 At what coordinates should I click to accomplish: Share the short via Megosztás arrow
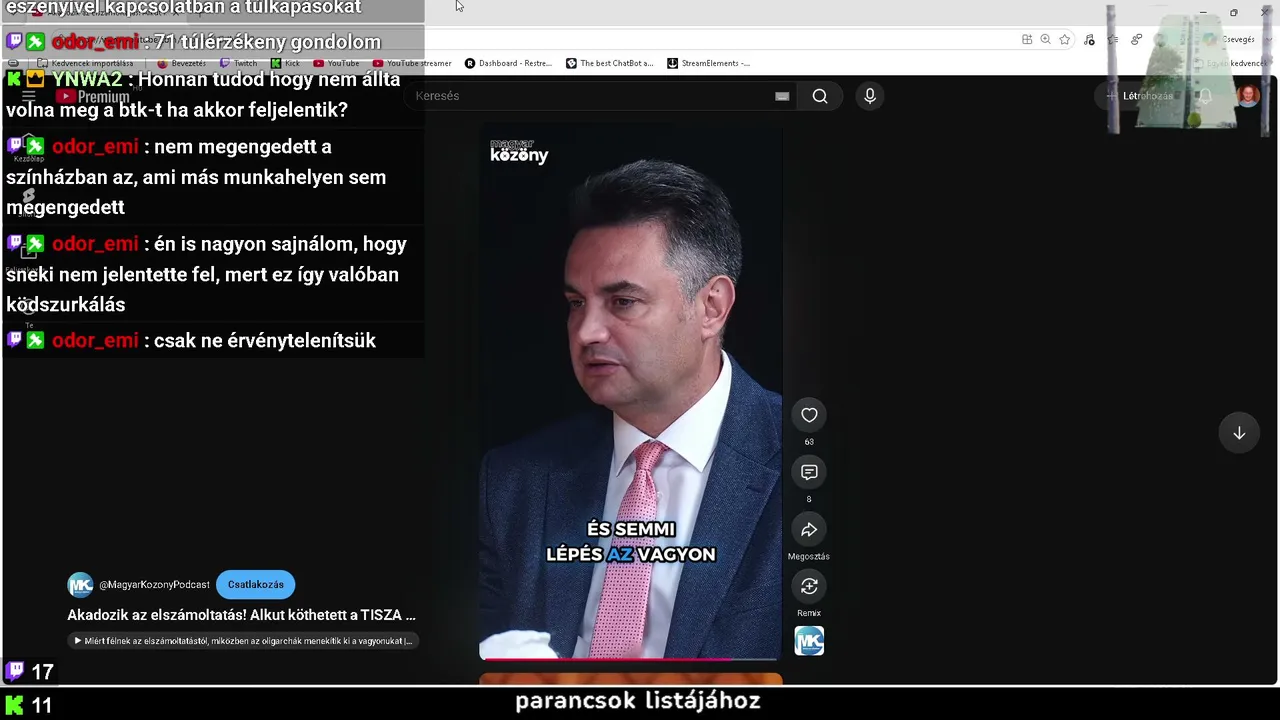click(809, 529)
